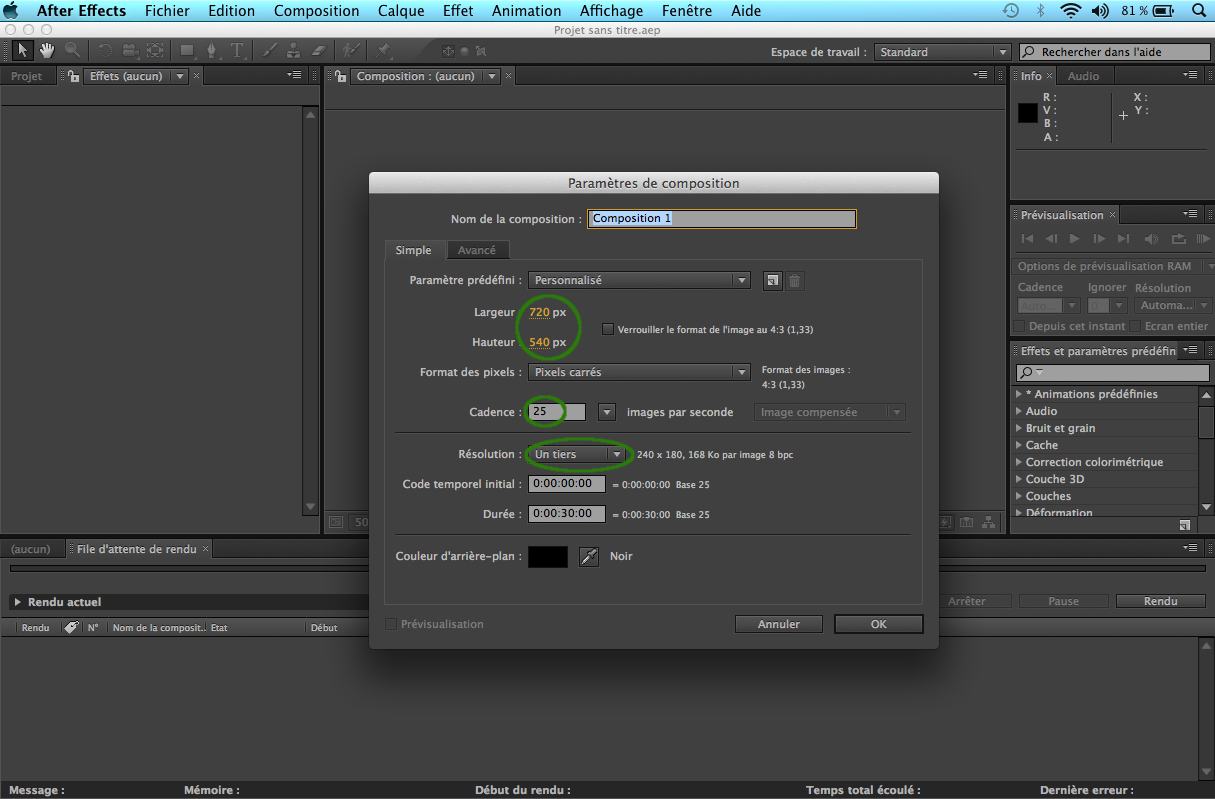Select the Pen tool
1215x799 pixels.
tap(212, 51)
